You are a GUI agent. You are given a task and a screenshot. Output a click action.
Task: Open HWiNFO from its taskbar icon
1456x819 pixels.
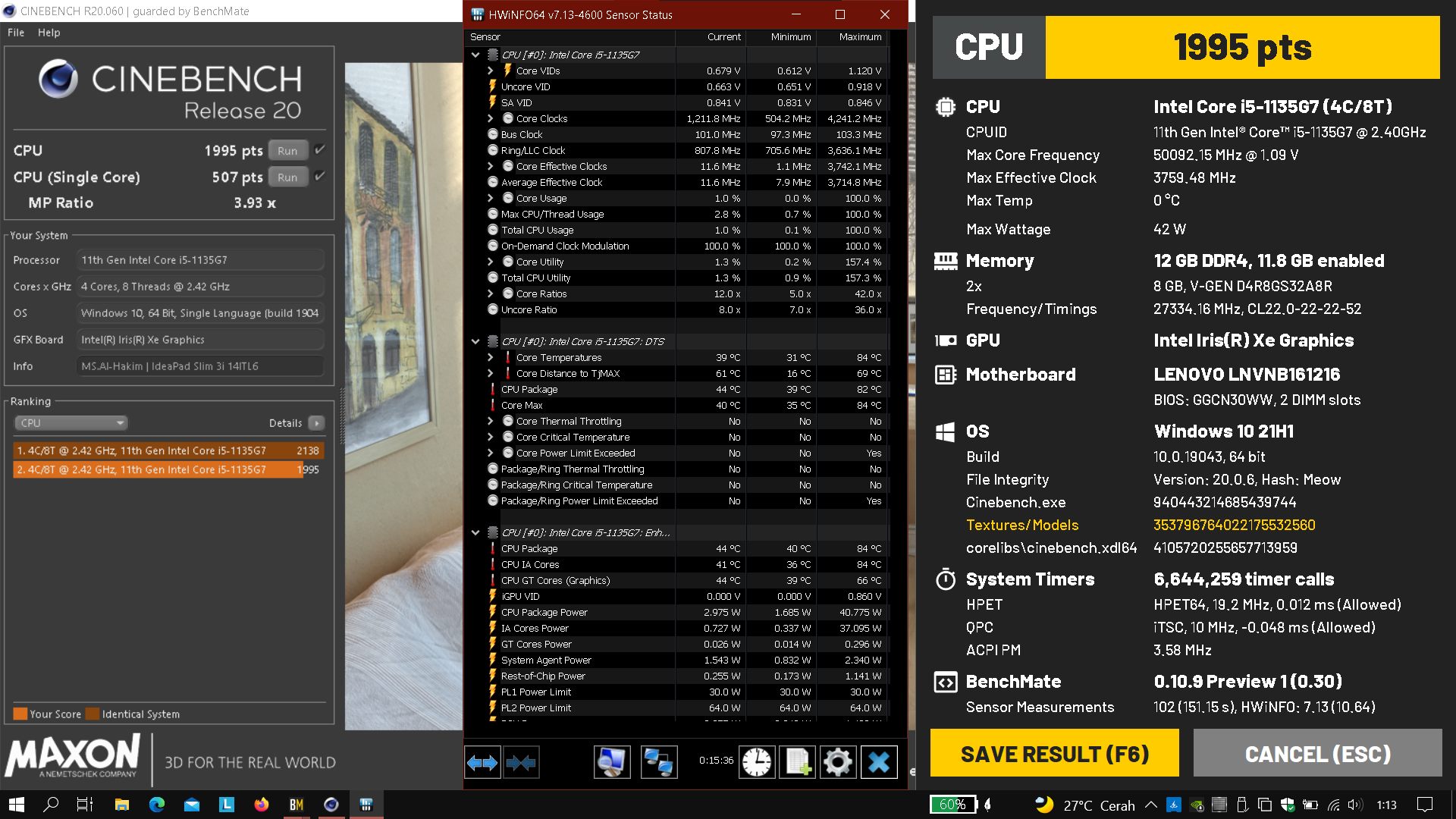coord(366,805)
